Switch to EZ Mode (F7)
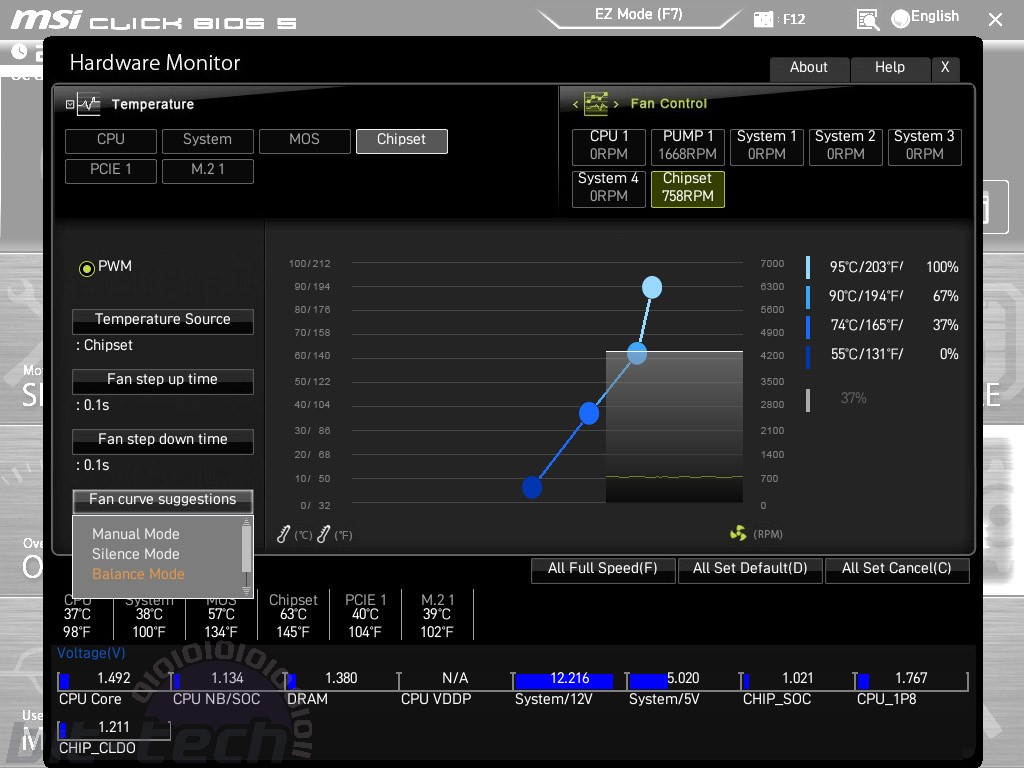 coord(639,15)
